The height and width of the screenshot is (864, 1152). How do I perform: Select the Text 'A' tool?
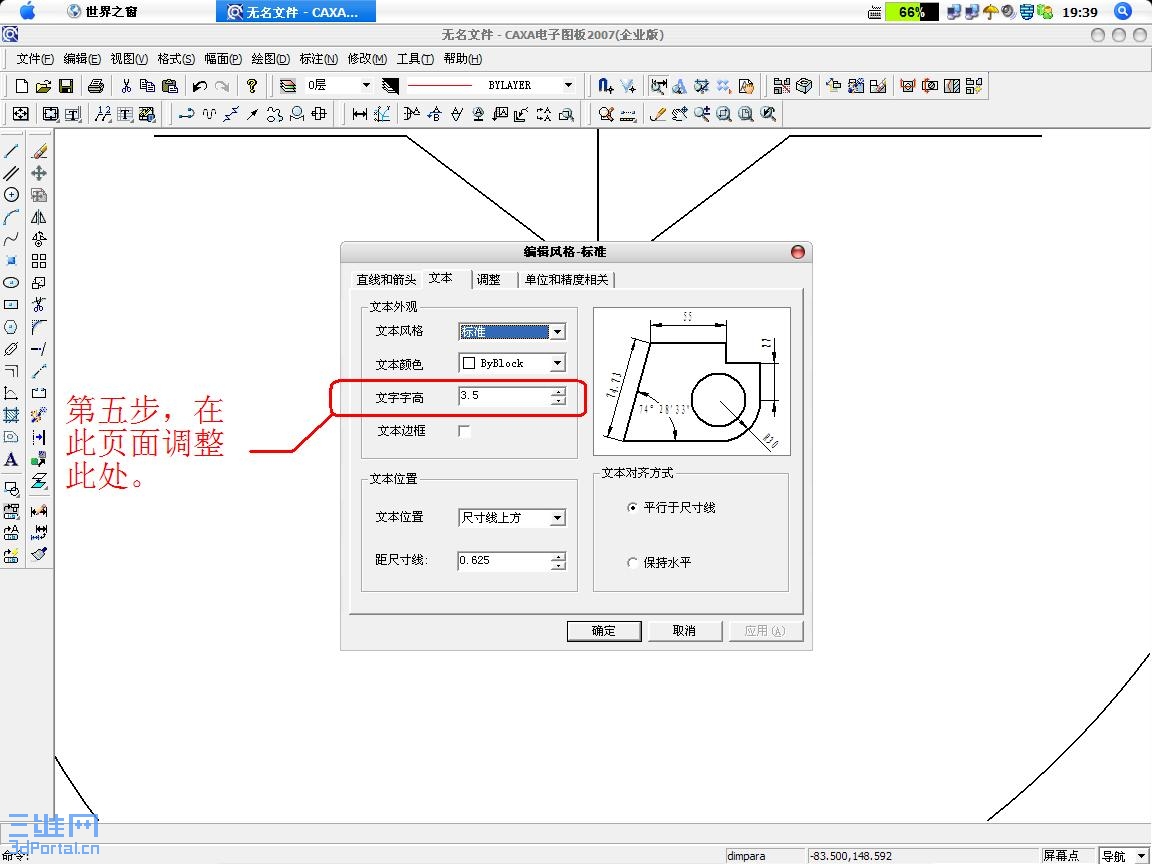click(11, 460)
